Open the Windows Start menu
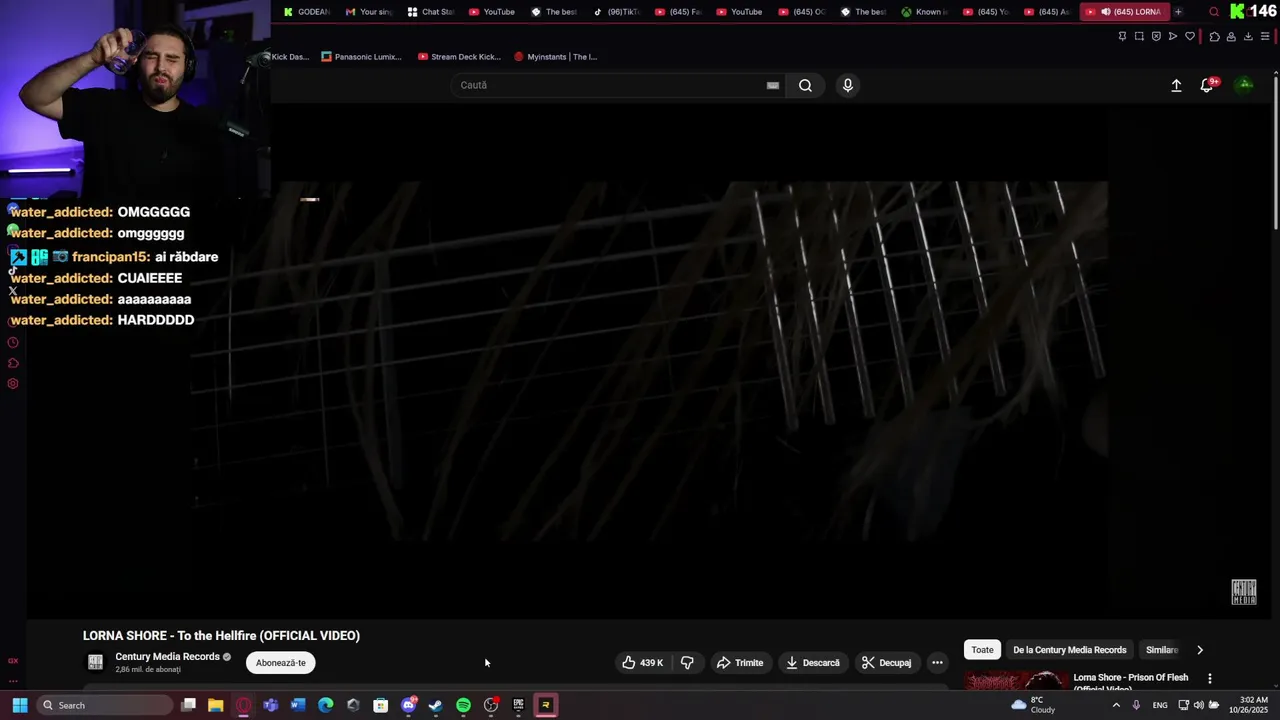 [x=19, y=705]
